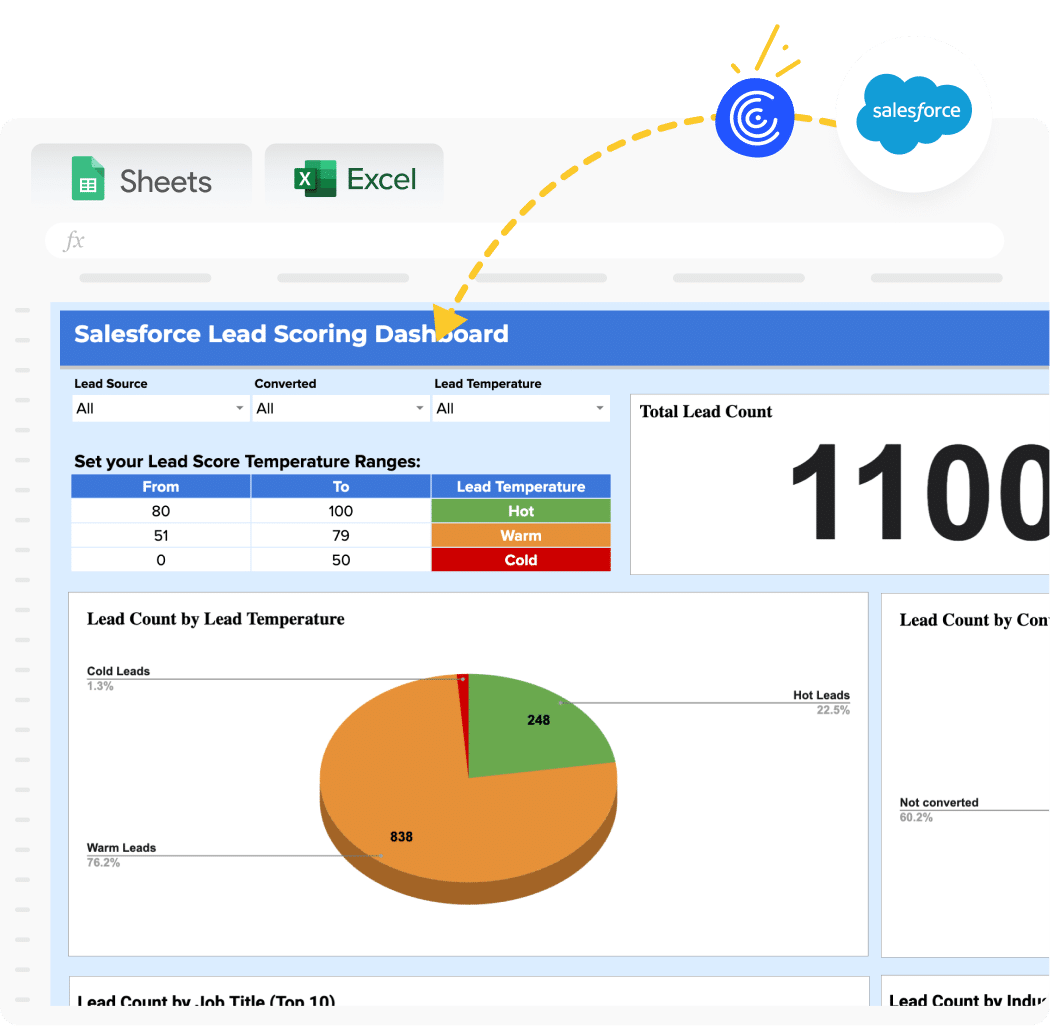Image resolution: width=1050 pixels, height=1026 pixels.
Task: Open the Converted filter dropdown
Action: (340, 409)
